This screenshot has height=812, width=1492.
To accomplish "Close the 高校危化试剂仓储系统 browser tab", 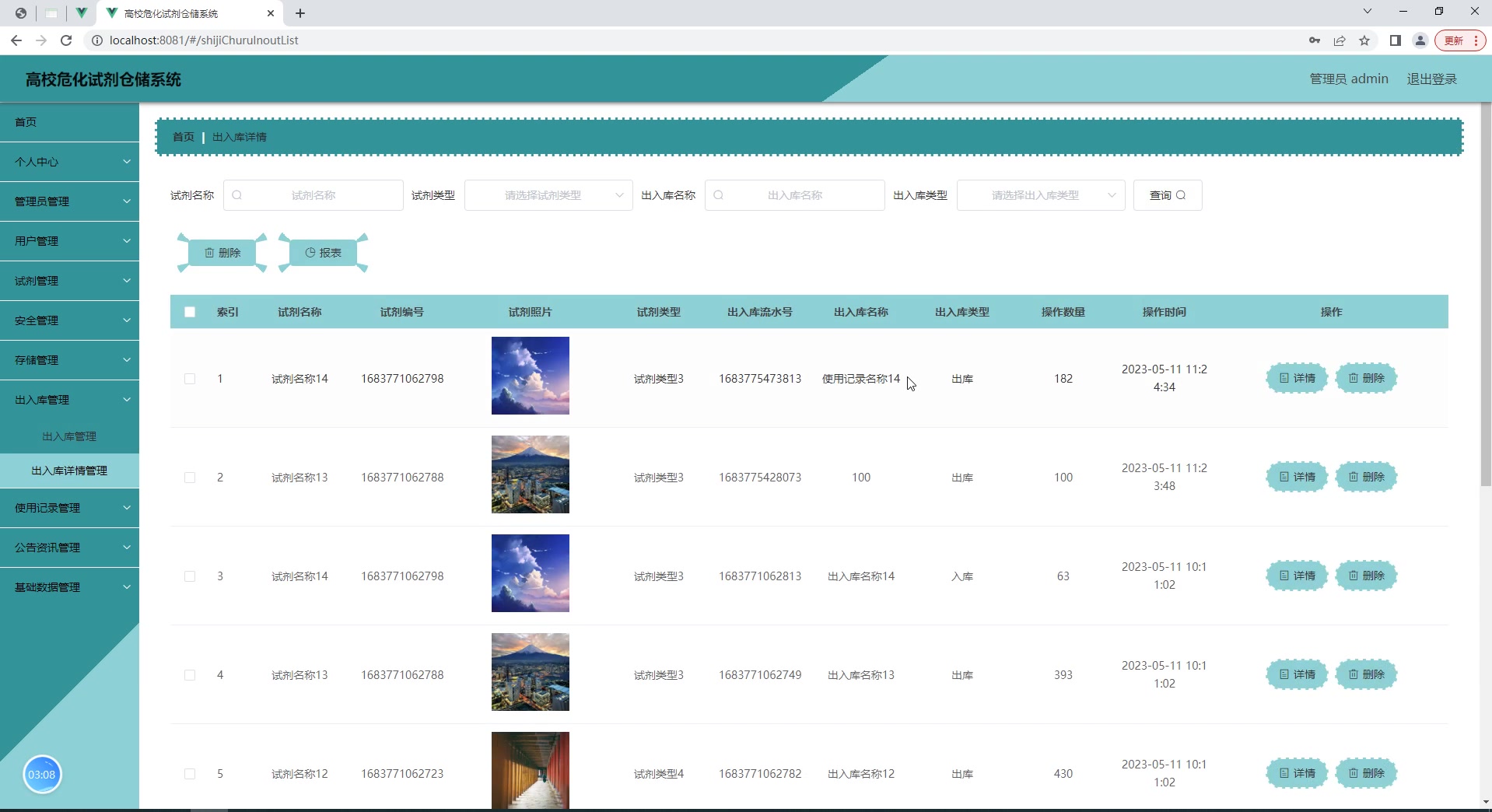I will click(x=271, y=13).
